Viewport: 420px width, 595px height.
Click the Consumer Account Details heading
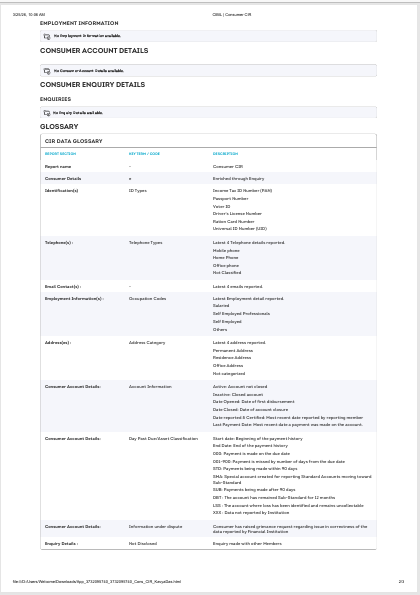click(94, 51)
